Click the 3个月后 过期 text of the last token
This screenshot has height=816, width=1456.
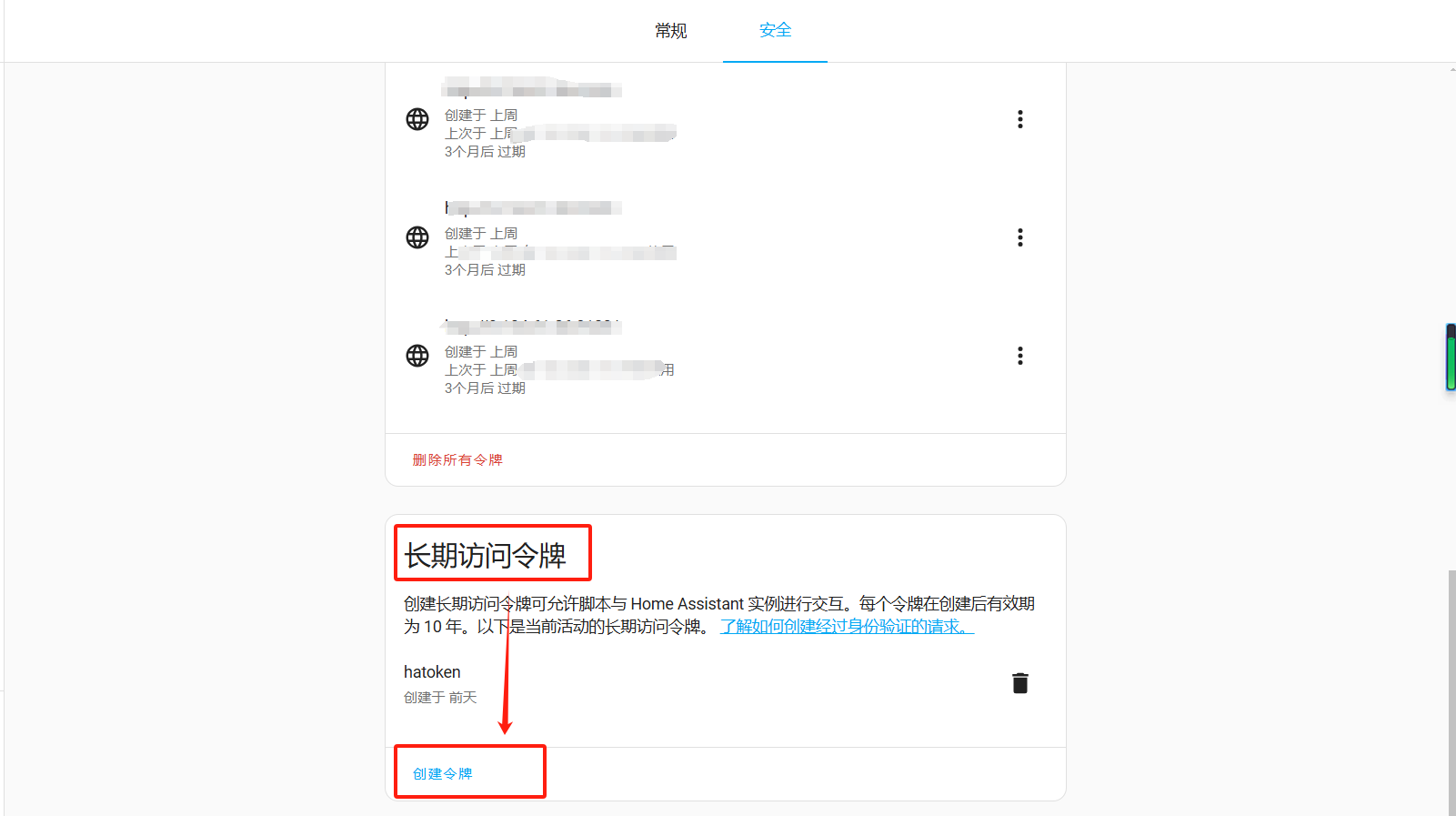[485, 388]
